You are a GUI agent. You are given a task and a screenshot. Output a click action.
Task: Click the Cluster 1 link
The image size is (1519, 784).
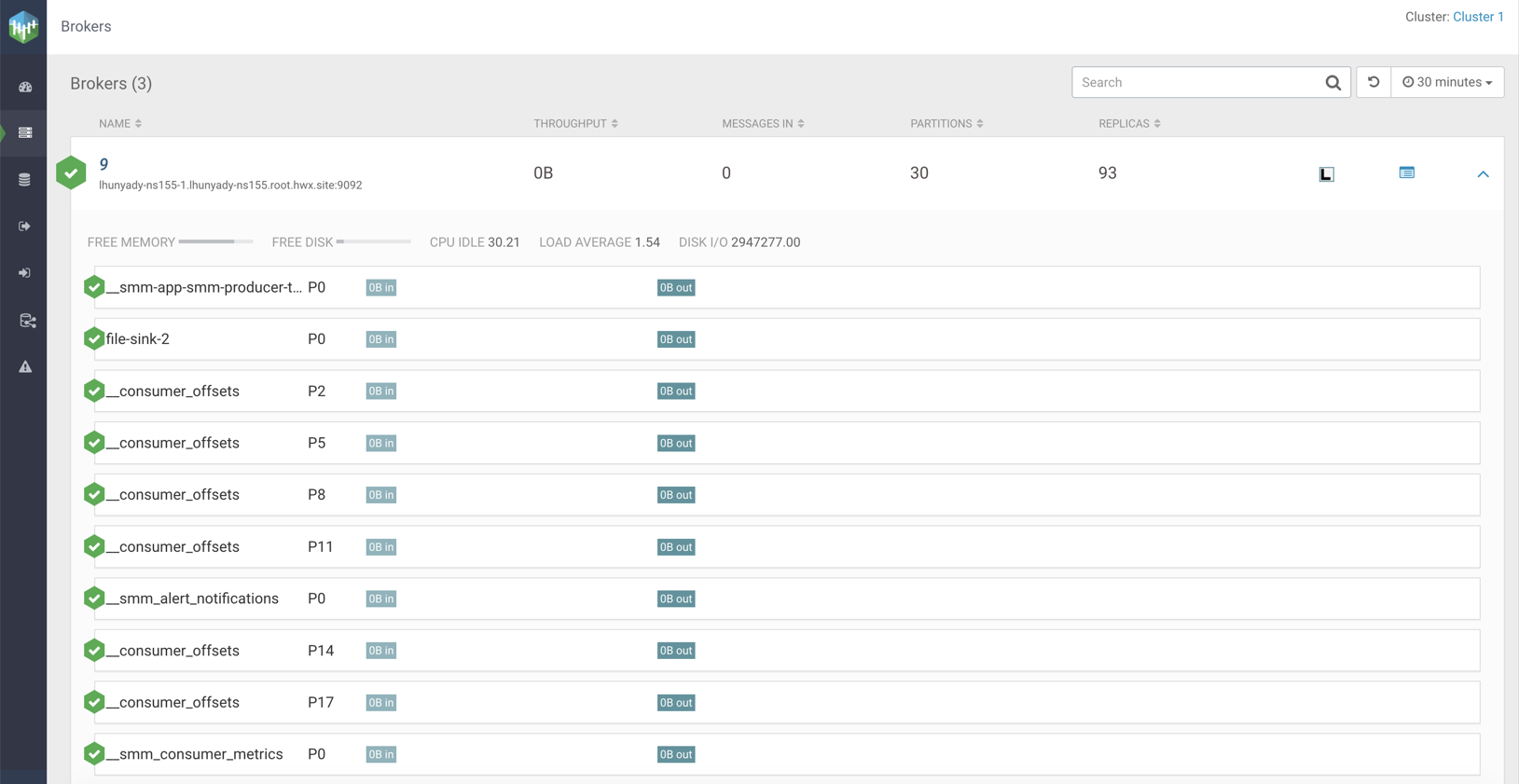[1478, 17]
